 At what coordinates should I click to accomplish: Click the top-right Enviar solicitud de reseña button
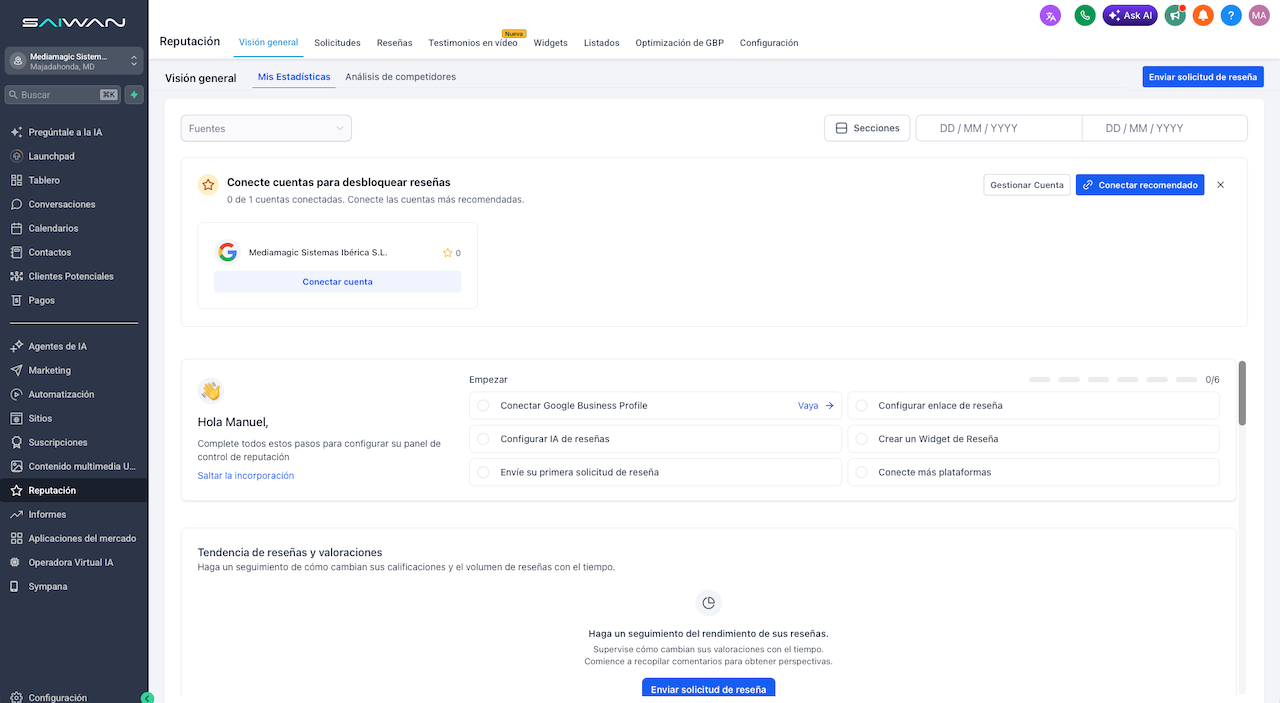tap(1203, 77)
